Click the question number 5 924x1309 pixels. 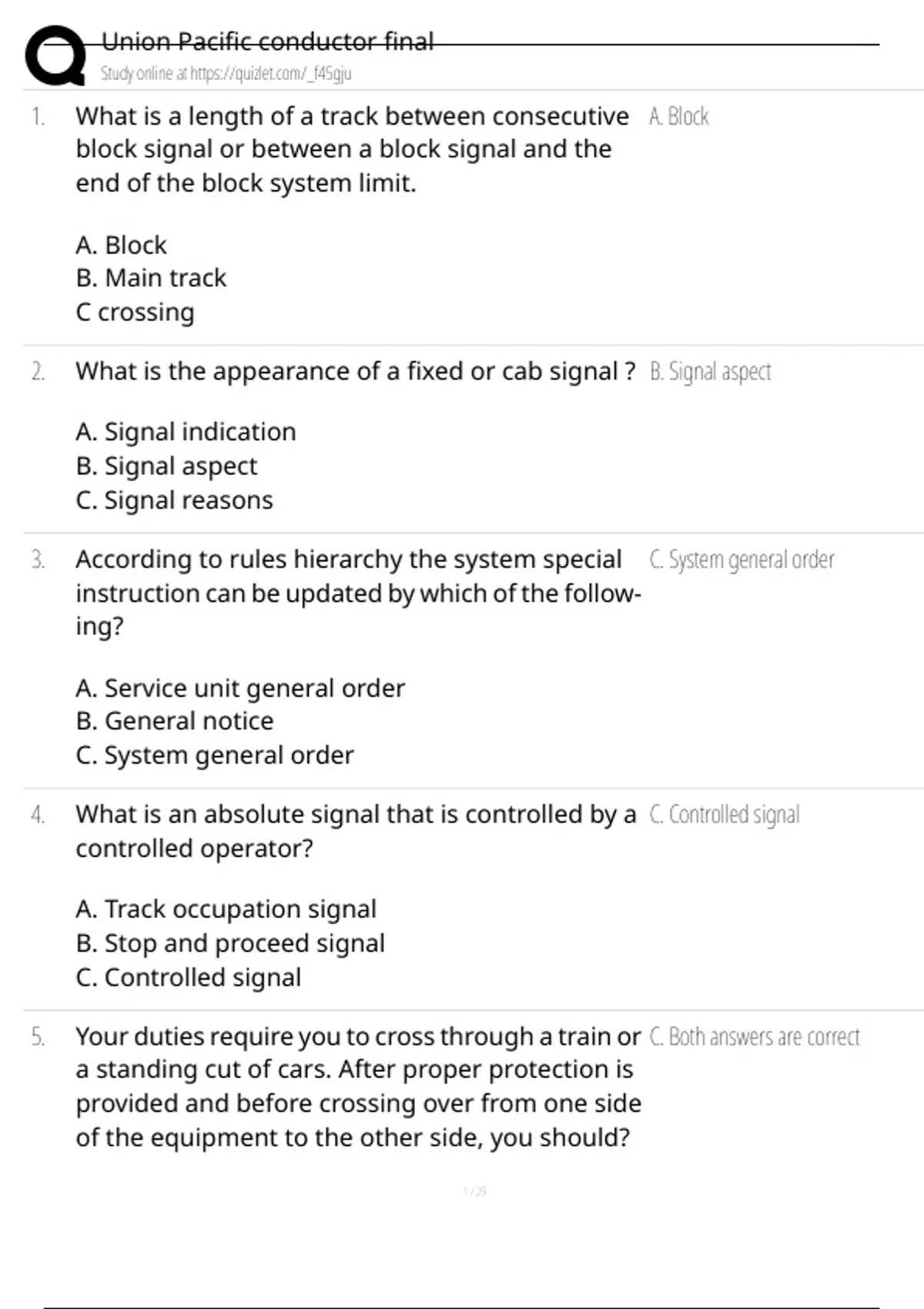38,1037
